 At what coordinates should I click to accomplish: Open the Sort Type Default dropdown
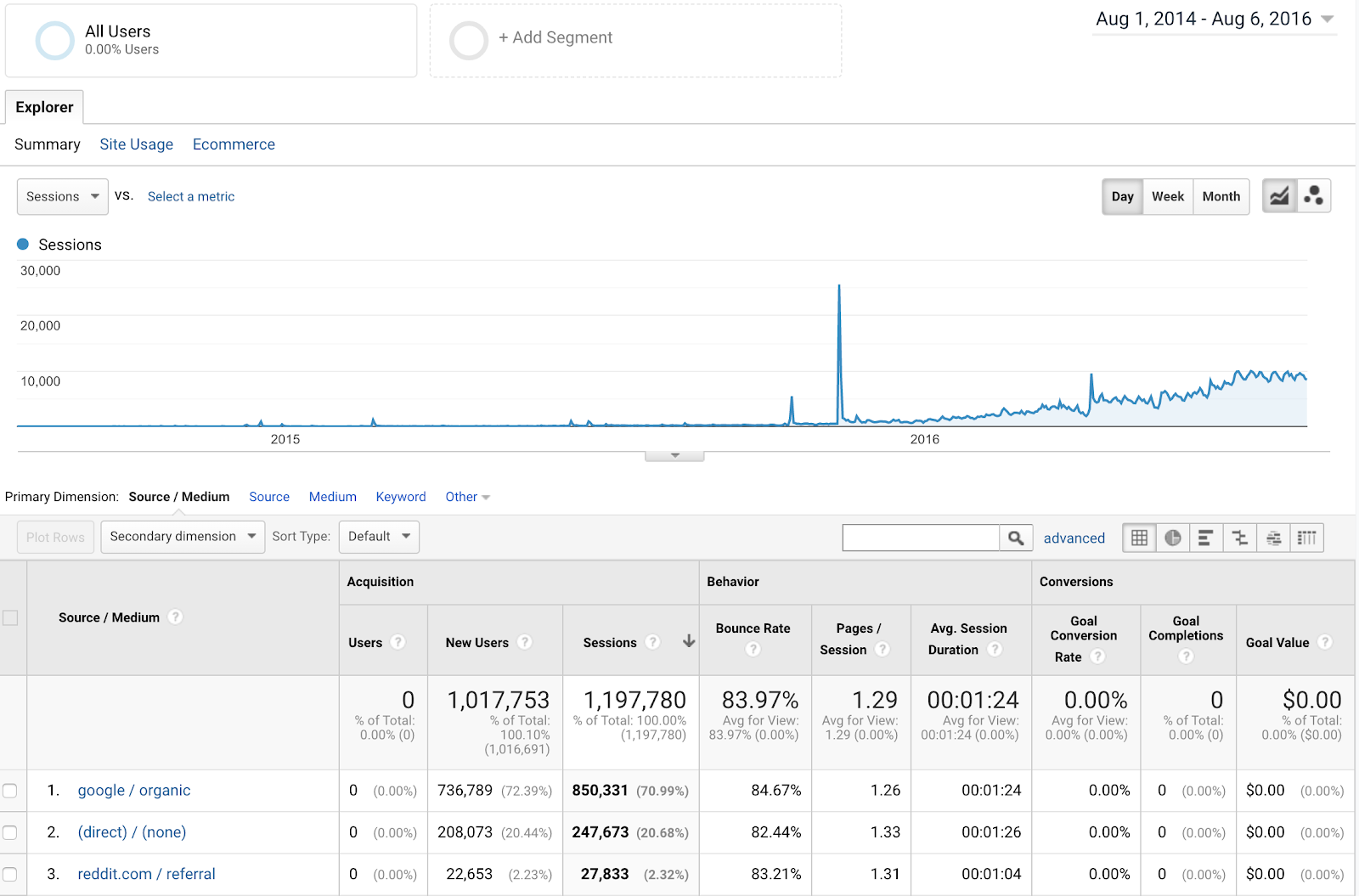[x=379, y=537]
